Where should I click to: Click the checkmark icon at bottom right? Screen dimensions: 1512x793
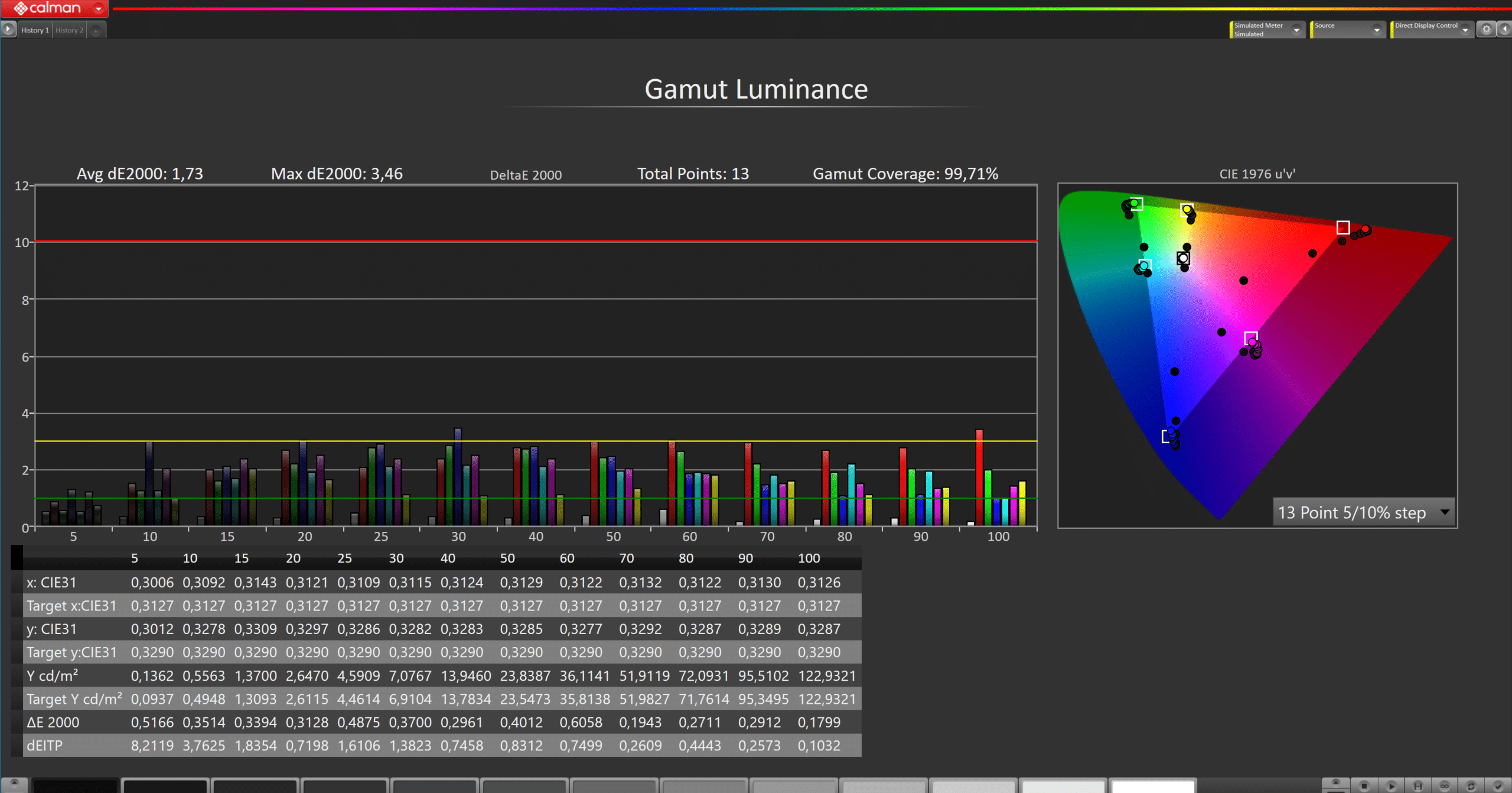pyautogui.click(x=1498, y=786)
